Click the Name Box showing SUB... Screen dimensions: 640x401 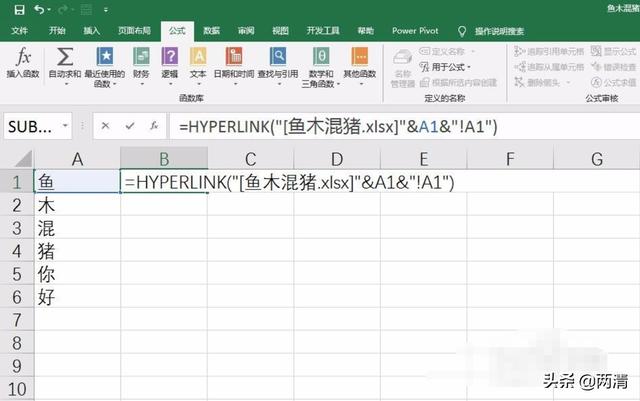32,127
